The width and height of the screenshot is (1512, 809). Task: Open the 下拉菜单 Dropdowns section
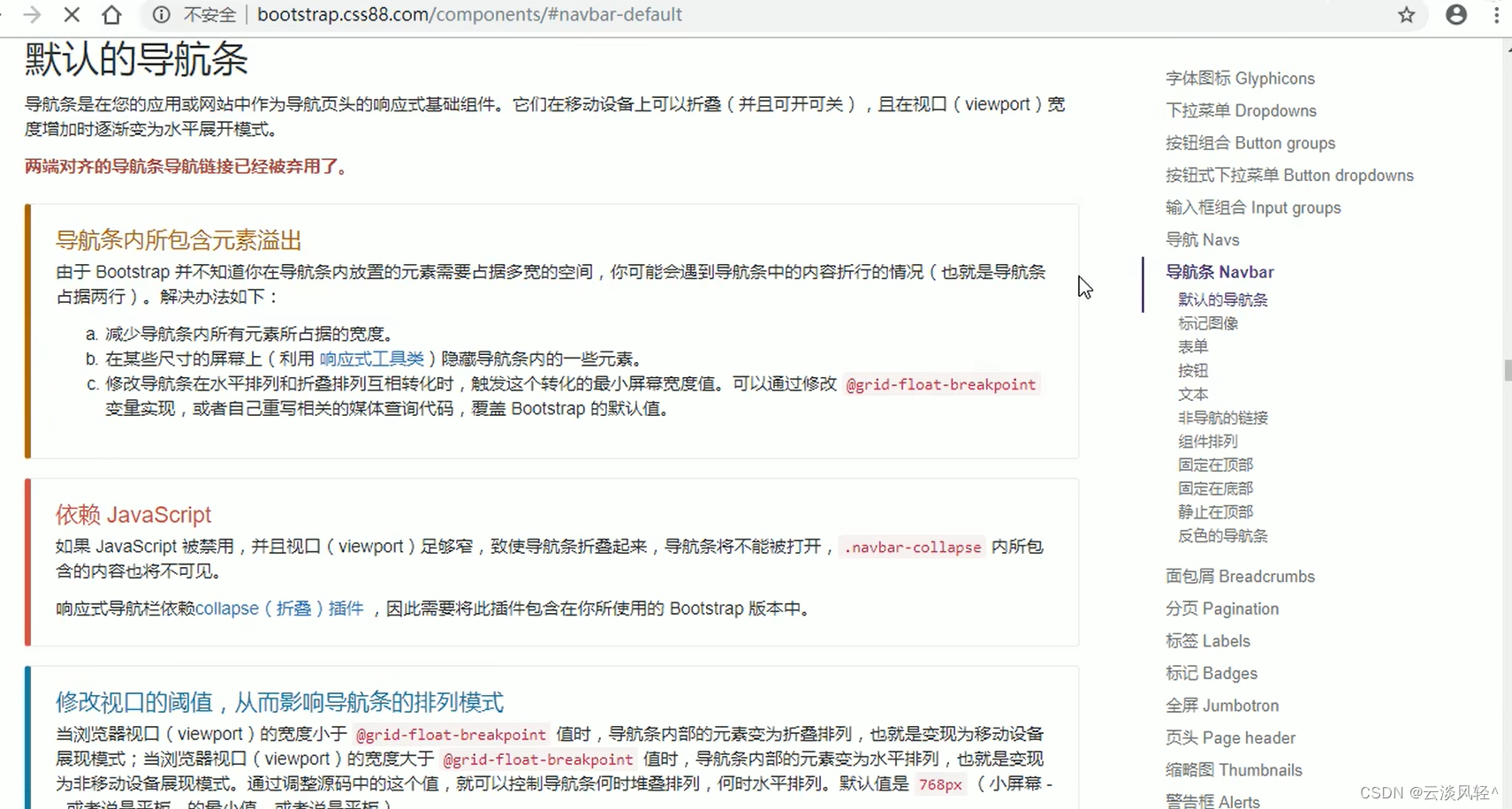(1241, 110)
